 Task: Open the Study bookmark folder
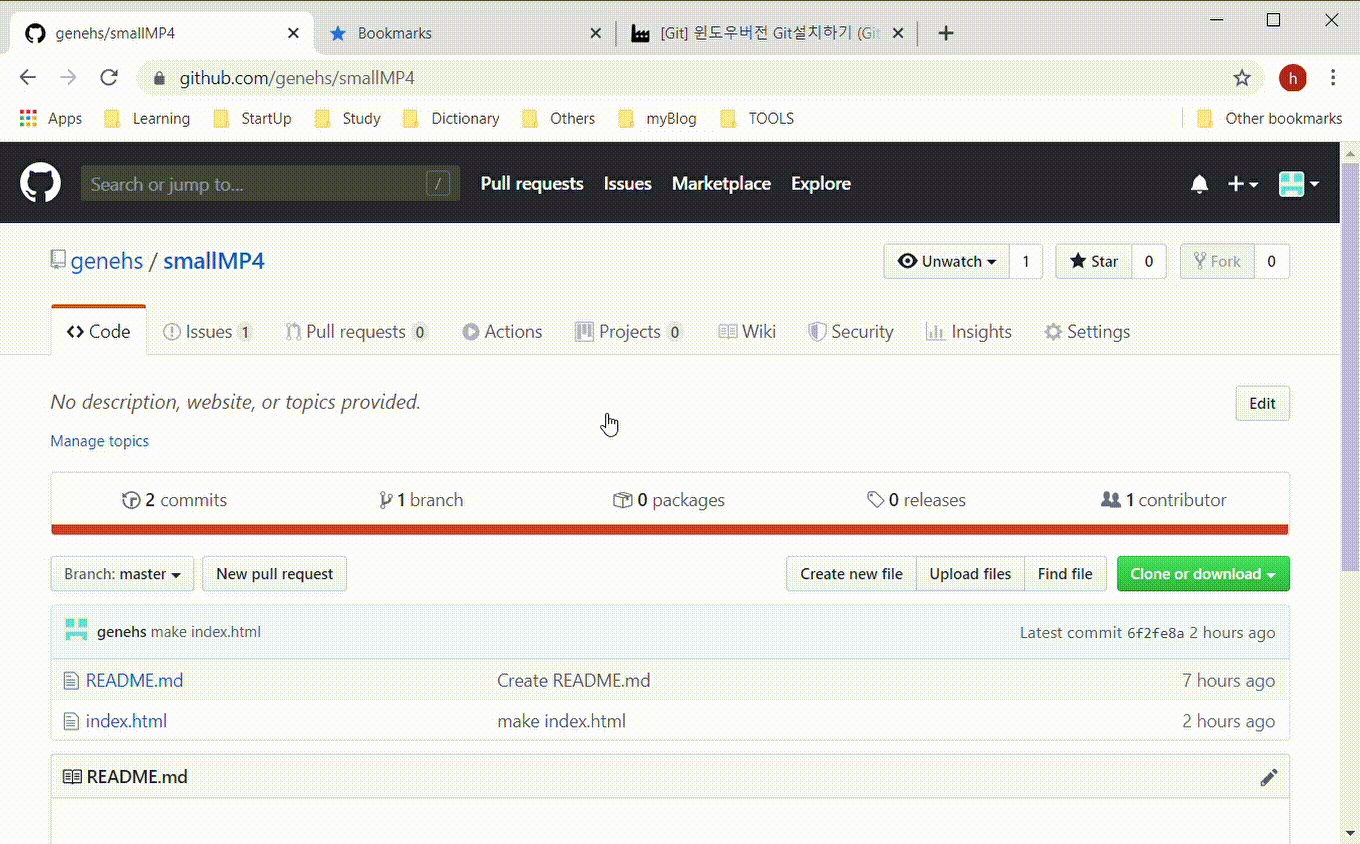347,118
